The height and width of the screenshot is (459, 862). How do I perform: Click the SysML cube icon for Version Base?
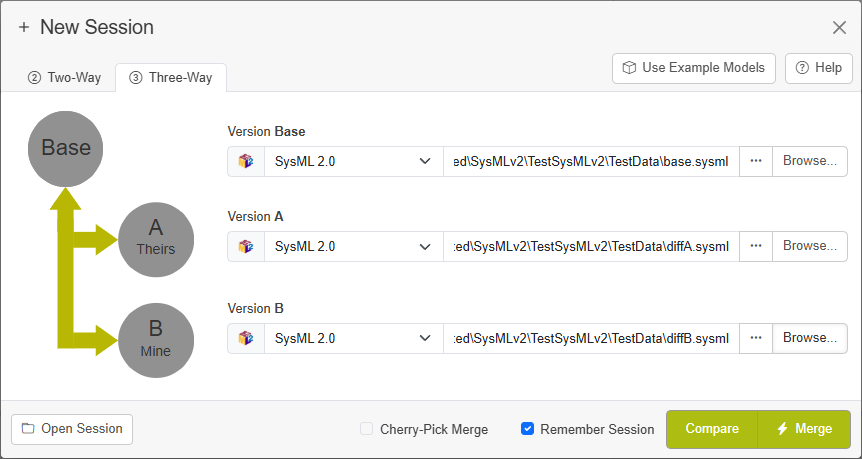246,161
